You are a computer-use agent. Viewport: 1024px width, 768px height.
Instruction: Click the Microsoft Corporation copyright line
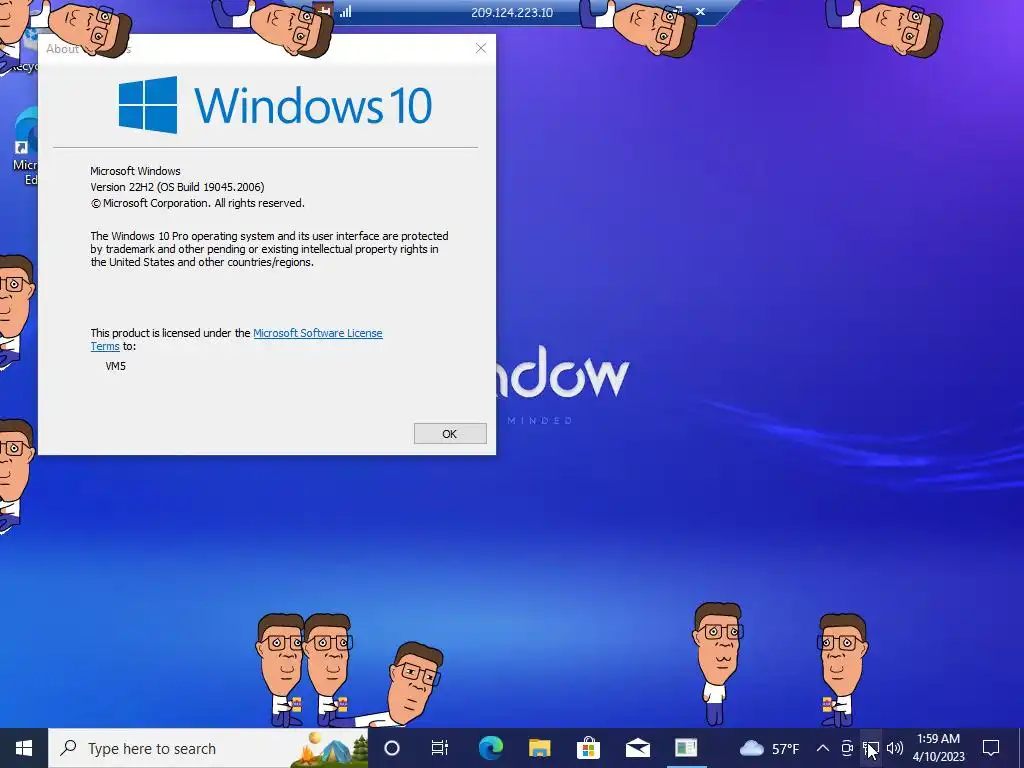coord(197,203)
